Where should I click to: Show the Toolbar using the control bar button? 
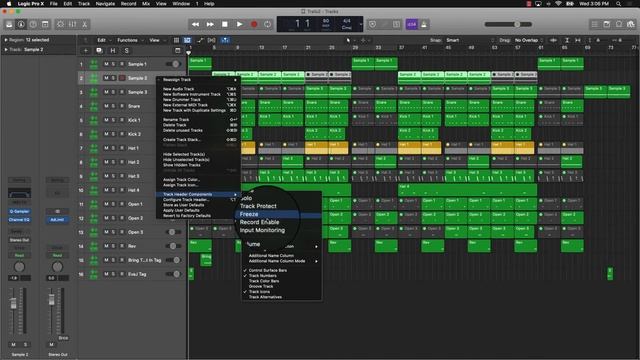[45, 24]
